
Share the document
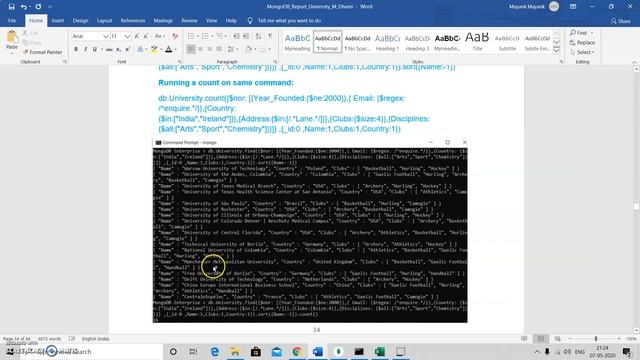pos(620,21)
